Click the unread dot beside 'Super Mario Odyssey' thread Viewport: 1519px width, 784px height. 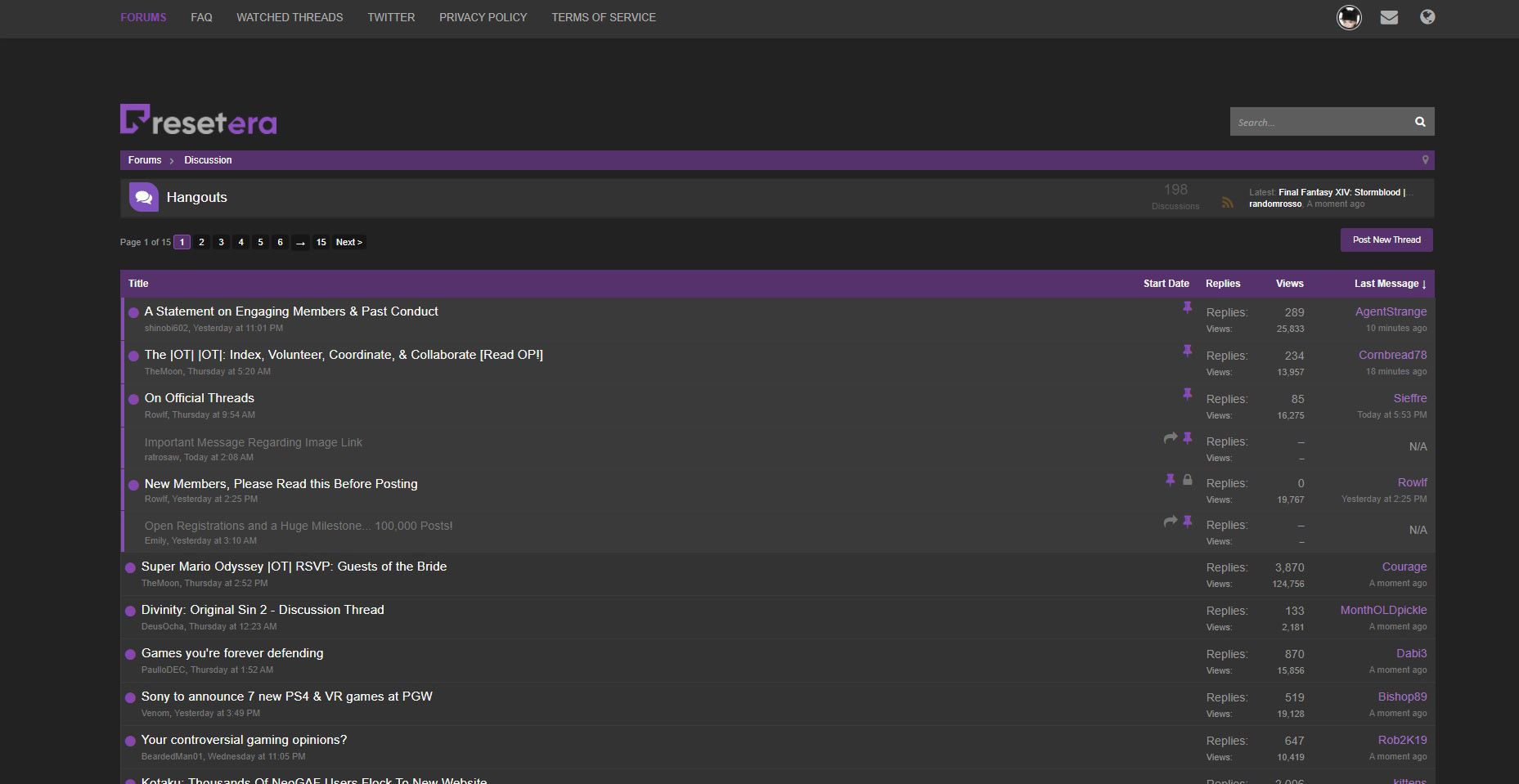click(x=130, y=567)
